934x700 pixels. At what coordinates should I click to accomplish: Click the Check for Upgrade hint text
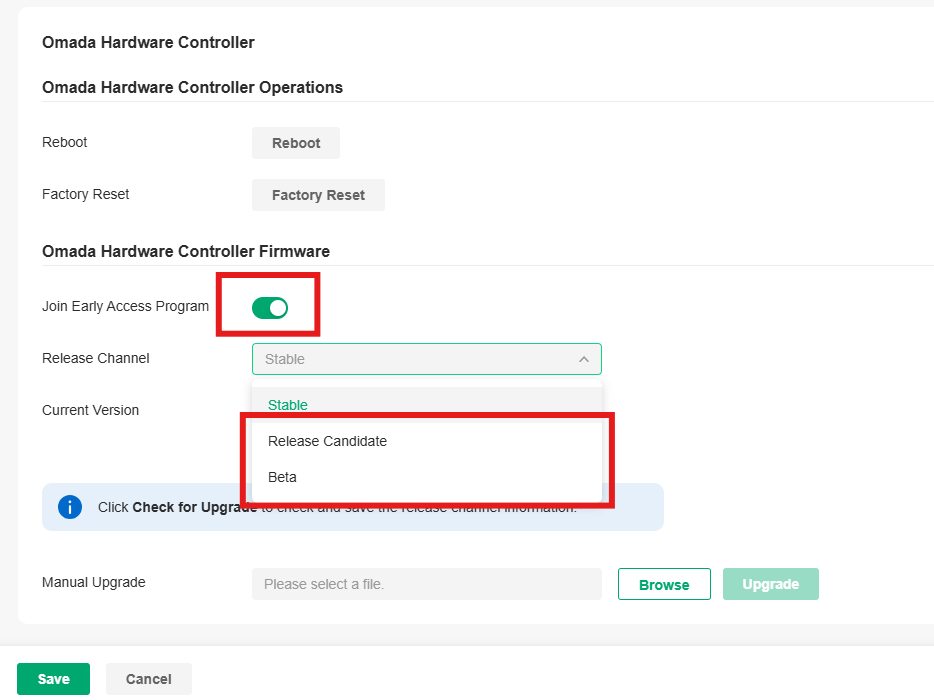click(337, 507)
